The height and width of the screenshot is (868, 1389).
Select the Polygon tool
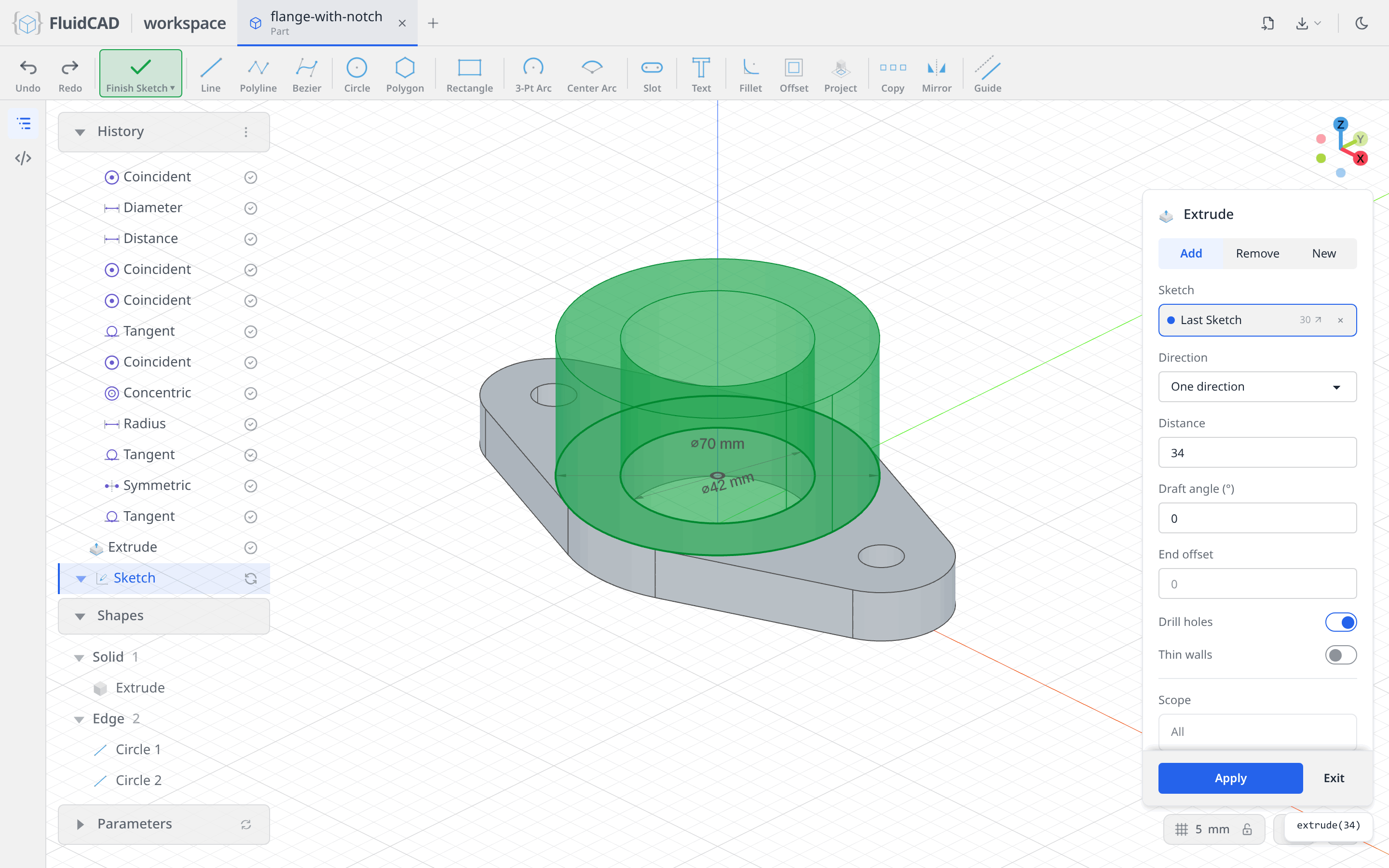[405, 75]
